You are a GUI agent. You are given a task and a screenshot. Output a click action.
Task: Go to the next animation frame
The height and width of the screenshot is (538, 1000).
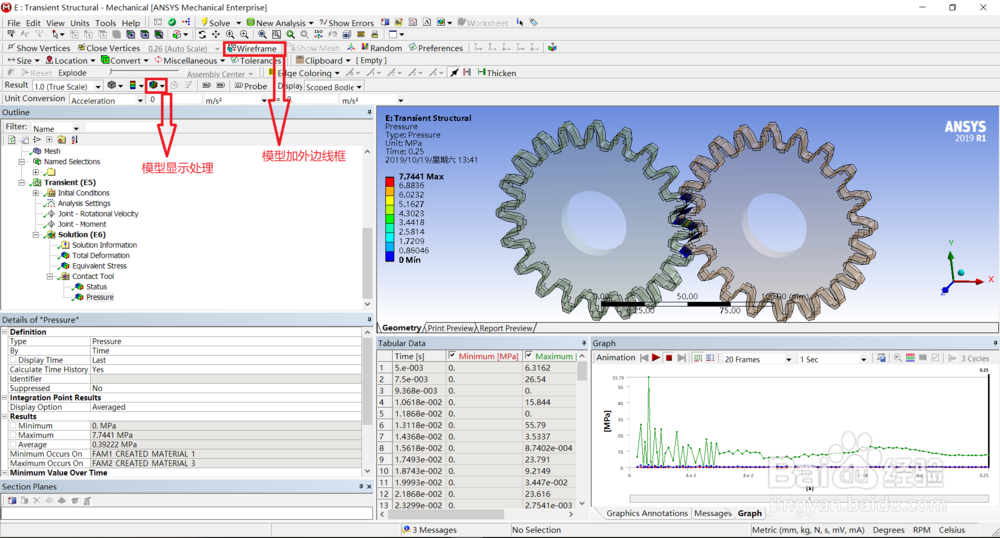(682, 358)
